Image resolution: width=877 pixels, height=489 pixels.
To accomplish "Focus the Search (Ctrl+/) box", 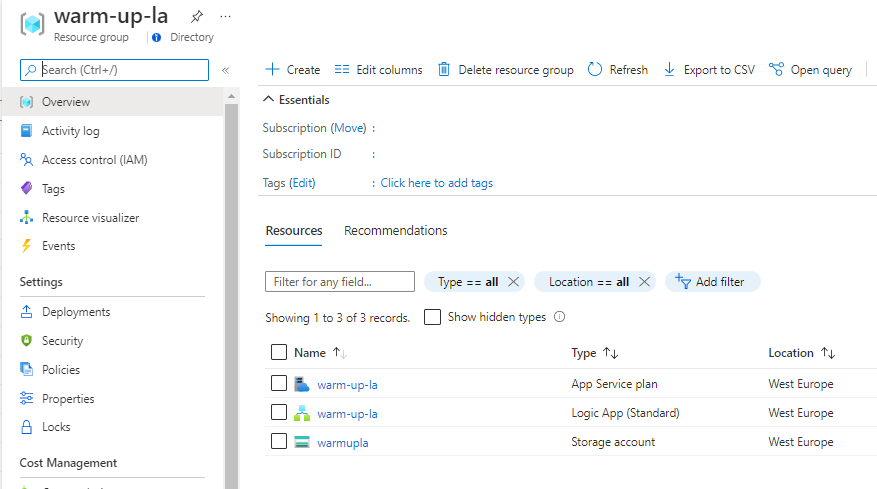I will pos(114,70).
